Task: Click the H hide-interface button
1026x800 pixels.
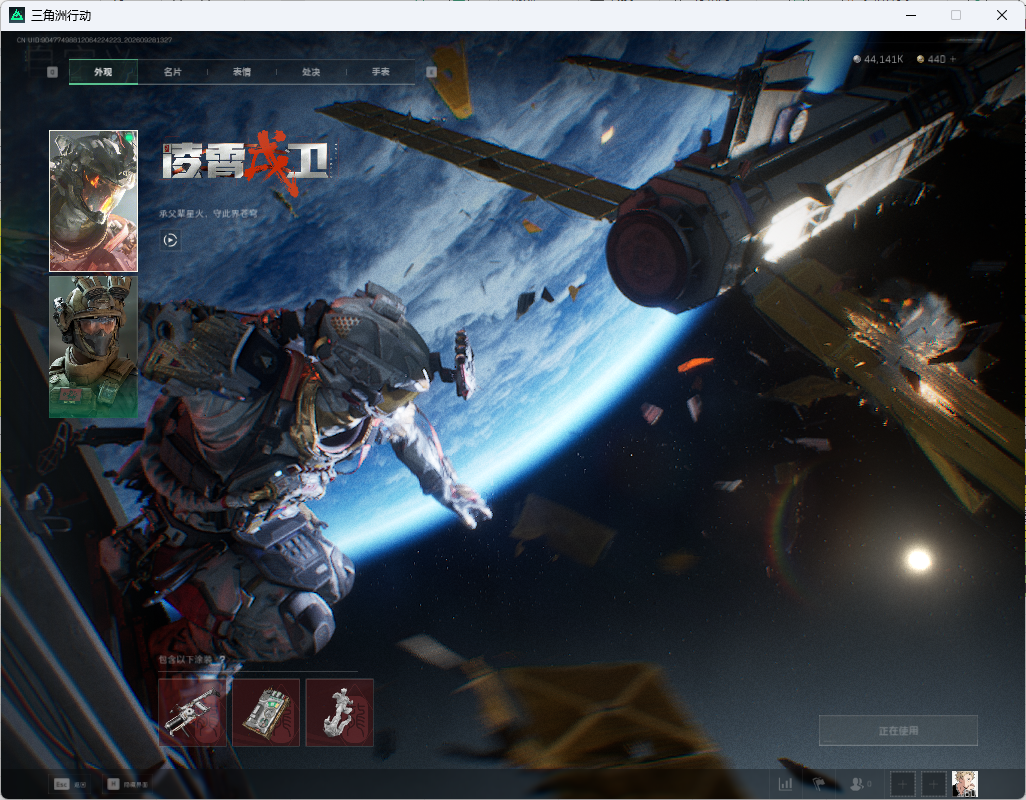Action: pos(128,784)
